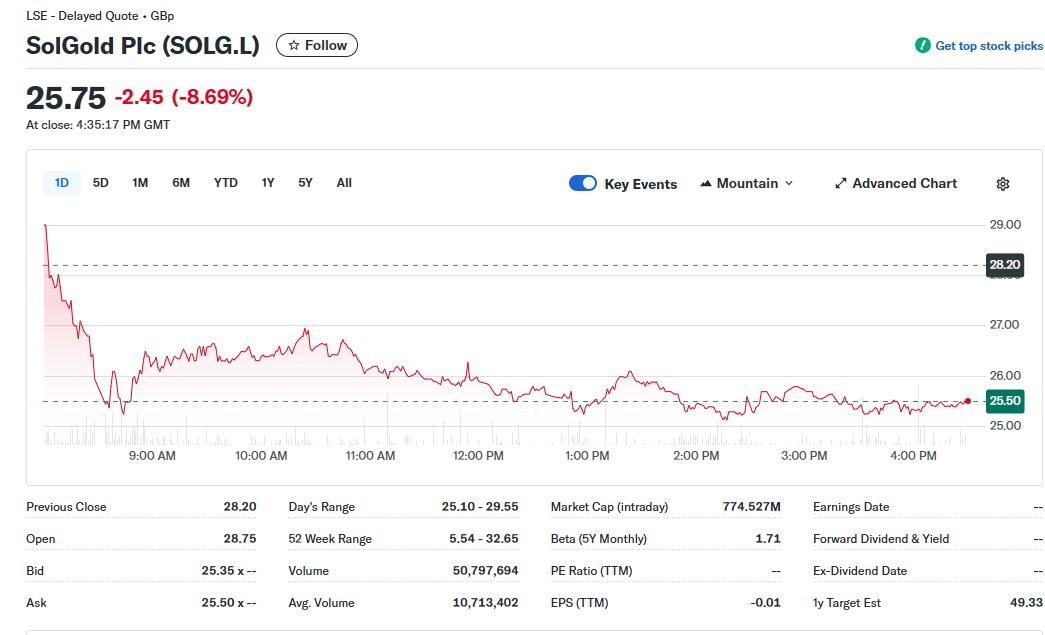Select the red current price marker dot

[966, 399]
